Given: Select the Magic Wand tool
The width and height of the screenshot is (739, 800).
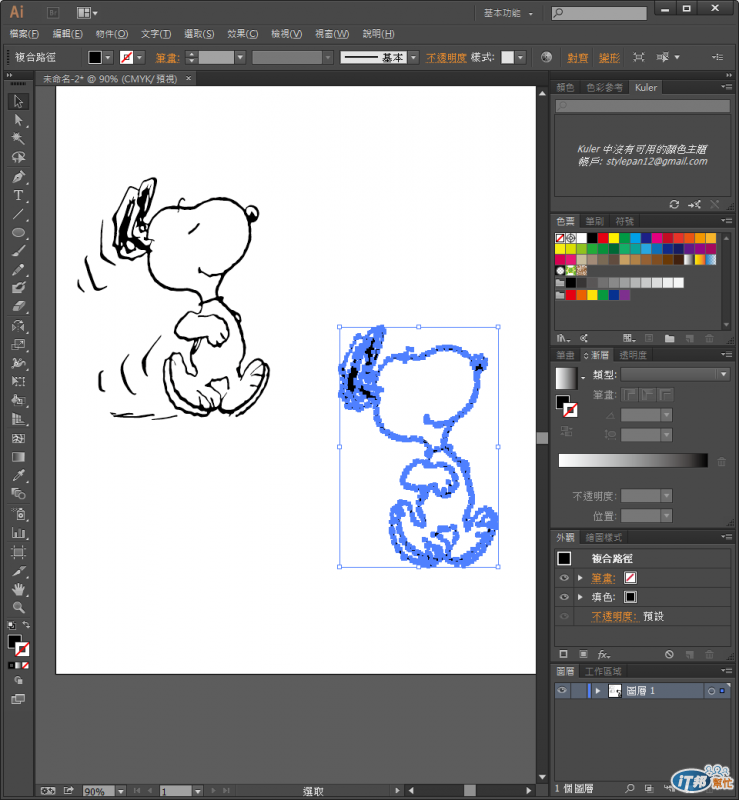Looking at the screenshot, I should [18, 139].
